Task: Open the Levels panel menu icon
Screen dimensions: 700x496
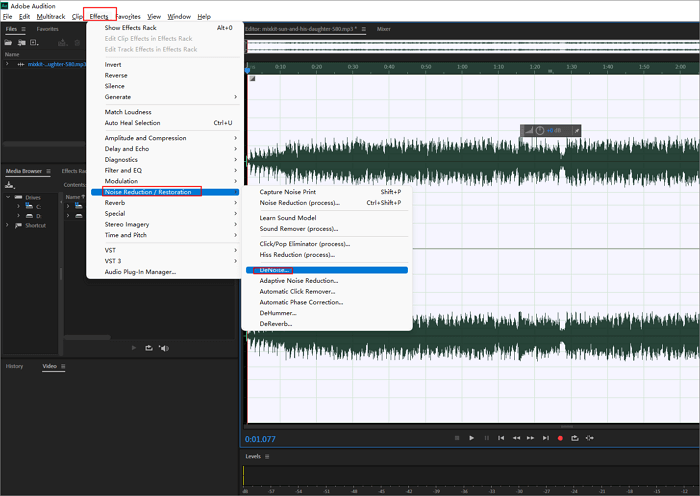Action: [x=267, y=456]
